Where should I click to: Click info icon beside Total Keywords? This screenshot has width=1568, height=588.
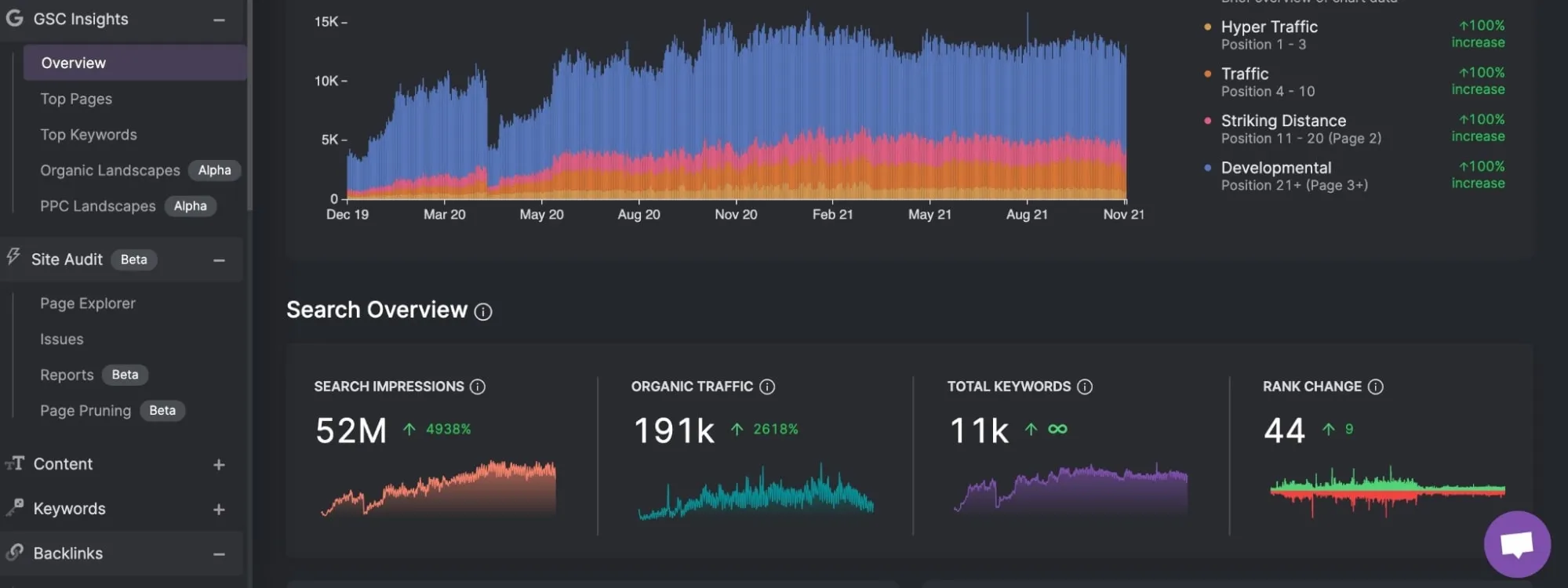tap(1085, 387)
